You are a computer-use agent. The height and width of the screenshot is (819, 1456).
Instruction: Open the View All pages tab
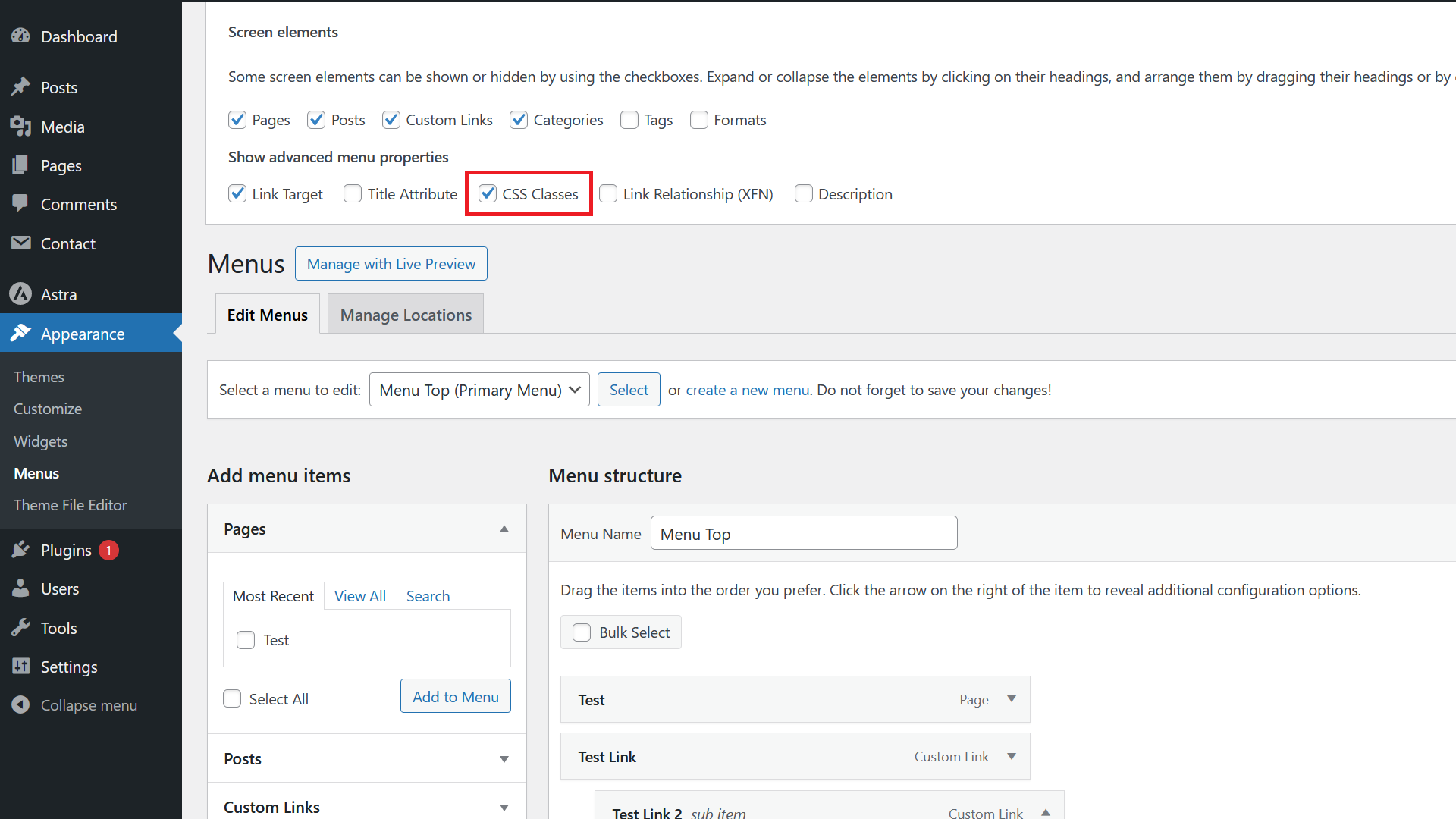(x=360, y=596)
